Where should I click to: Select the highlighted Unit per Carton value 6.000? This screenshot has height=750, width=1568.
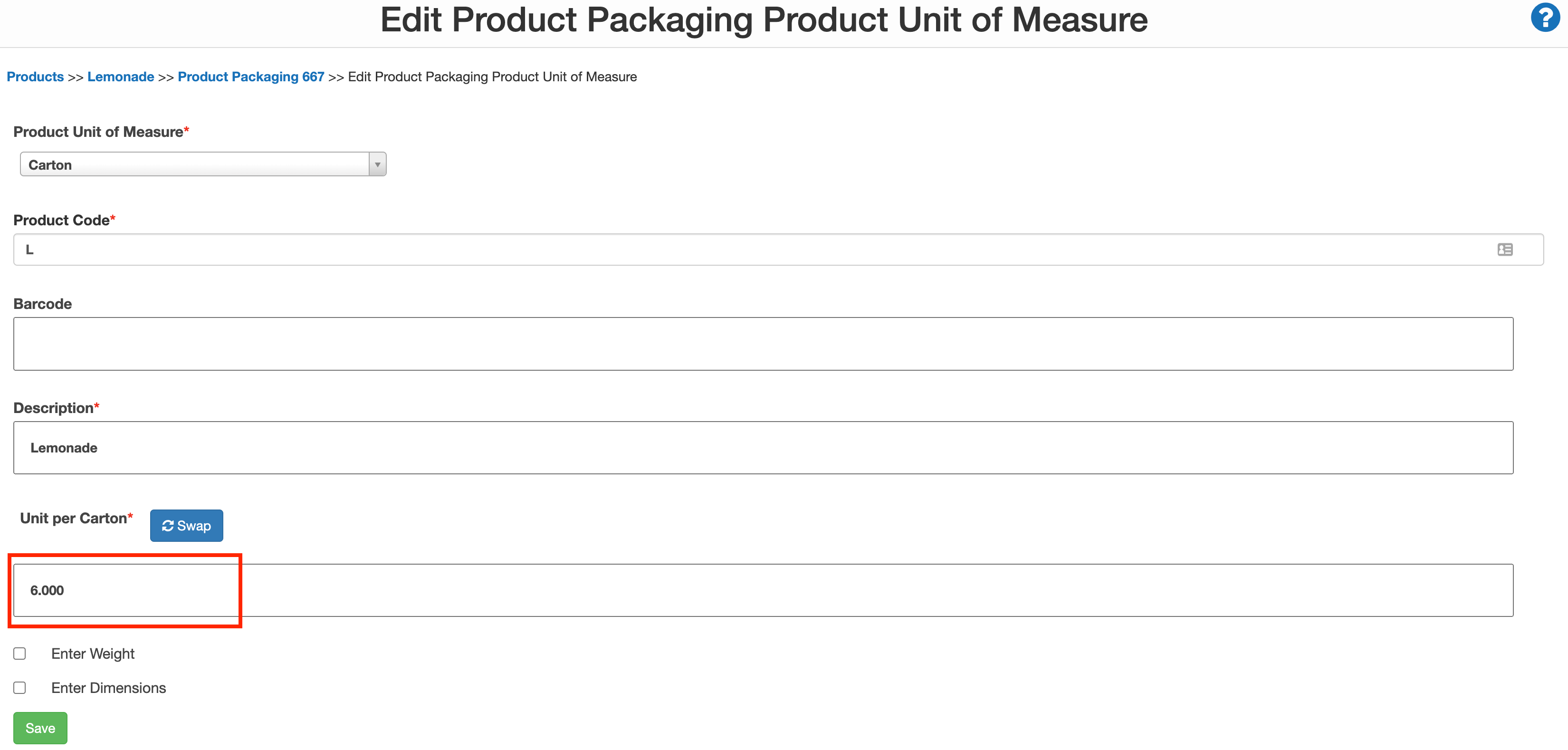click(x=122, y=590)
